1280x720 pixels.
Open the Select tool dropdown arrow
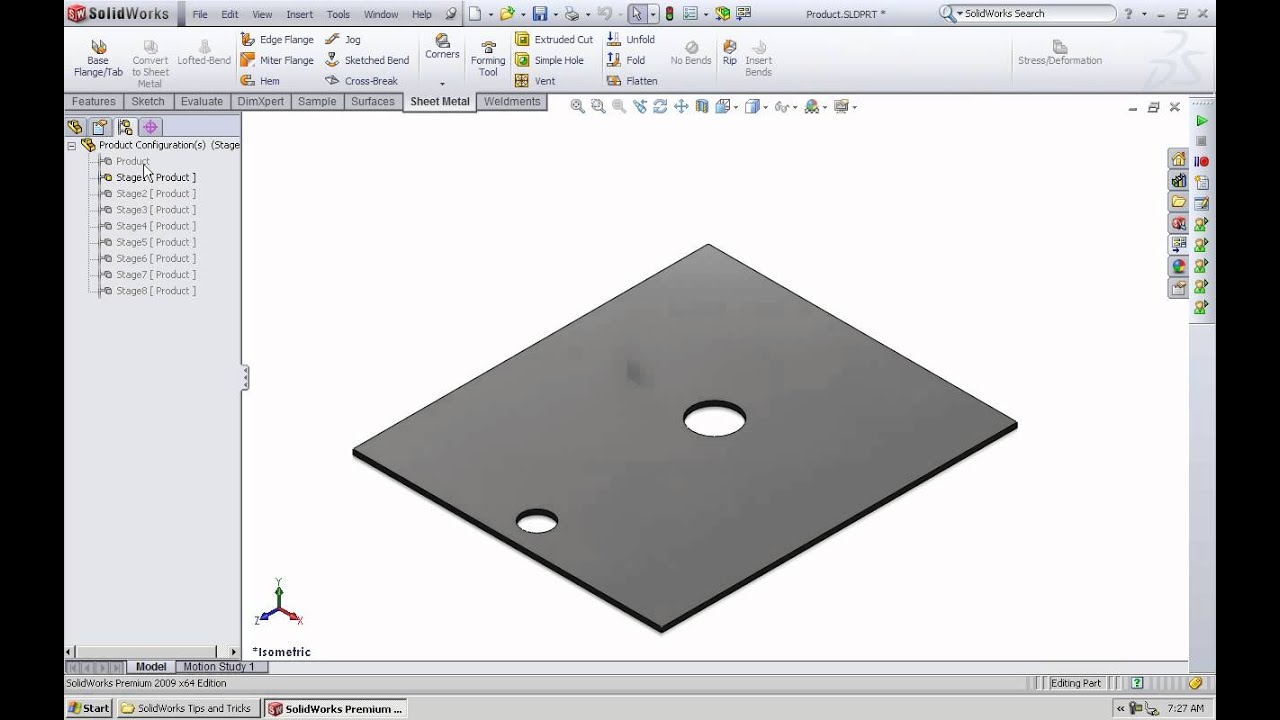point(653,15)
